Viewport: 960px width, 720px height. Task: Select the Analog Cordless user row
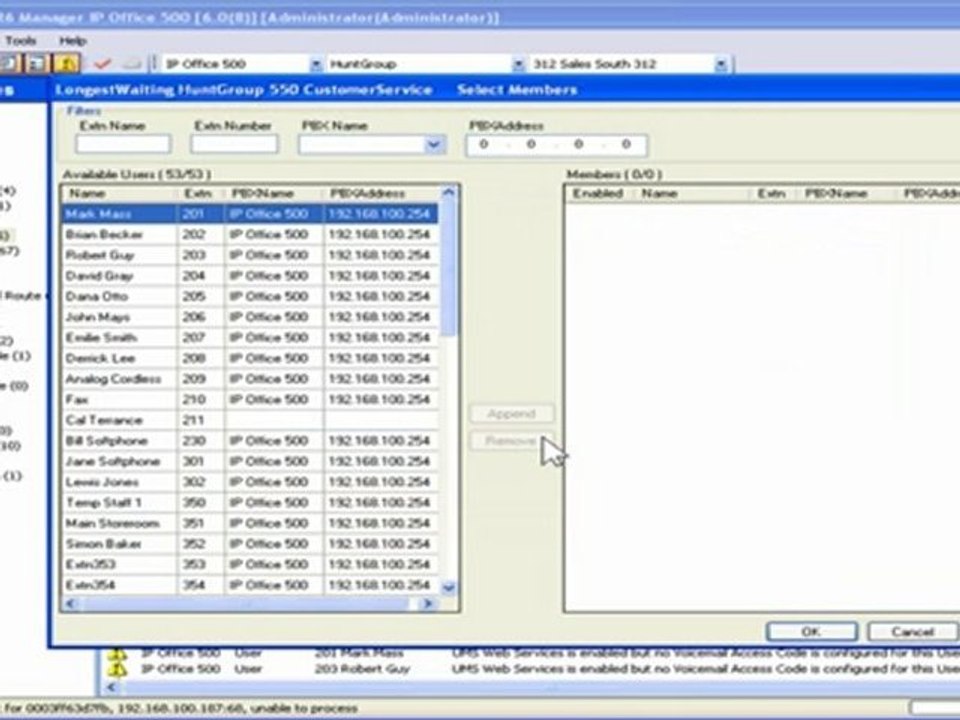pos(250,379)
